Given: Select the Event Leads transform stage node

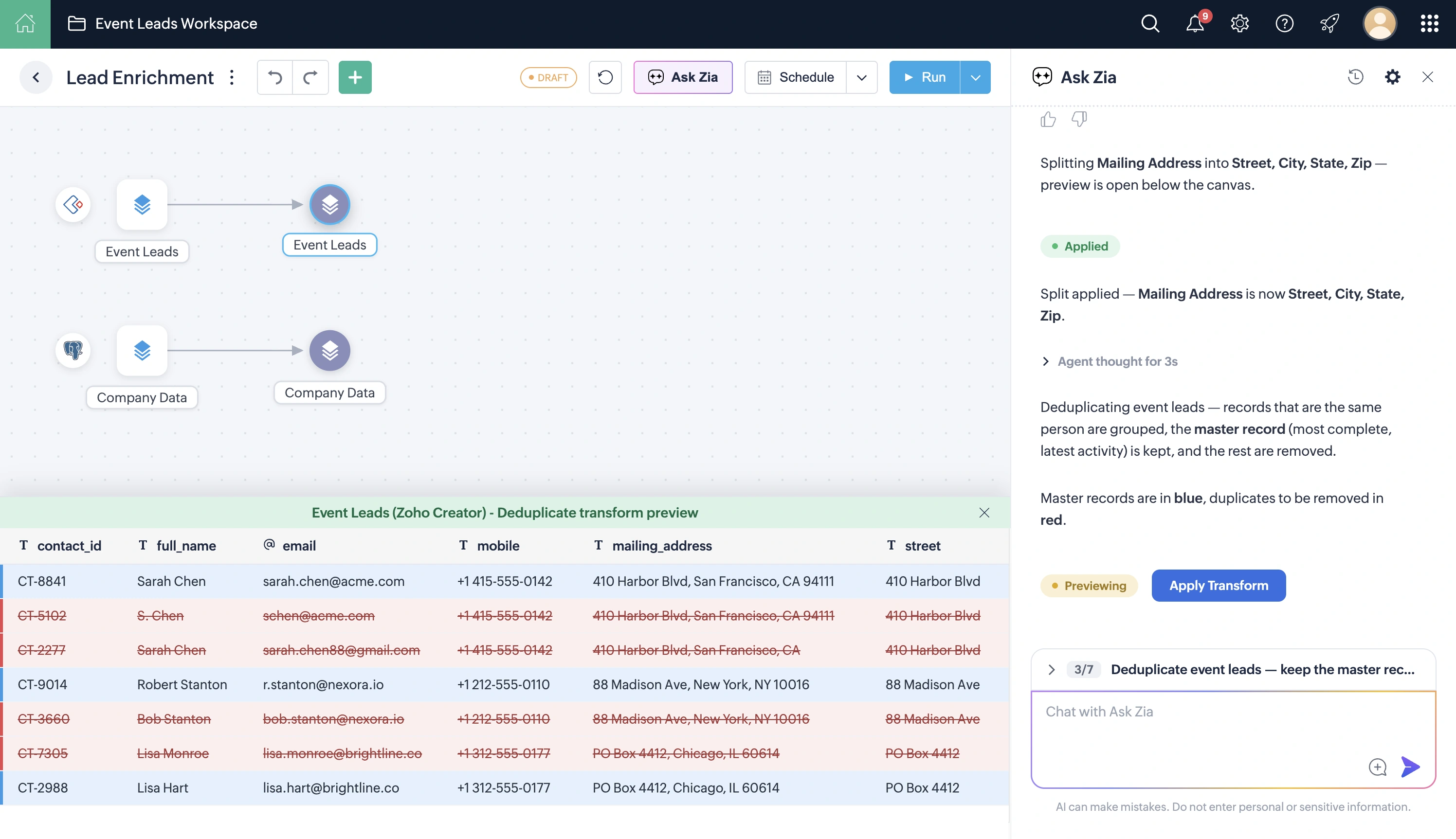Looking at the screenshot, I should click(330, 205).
